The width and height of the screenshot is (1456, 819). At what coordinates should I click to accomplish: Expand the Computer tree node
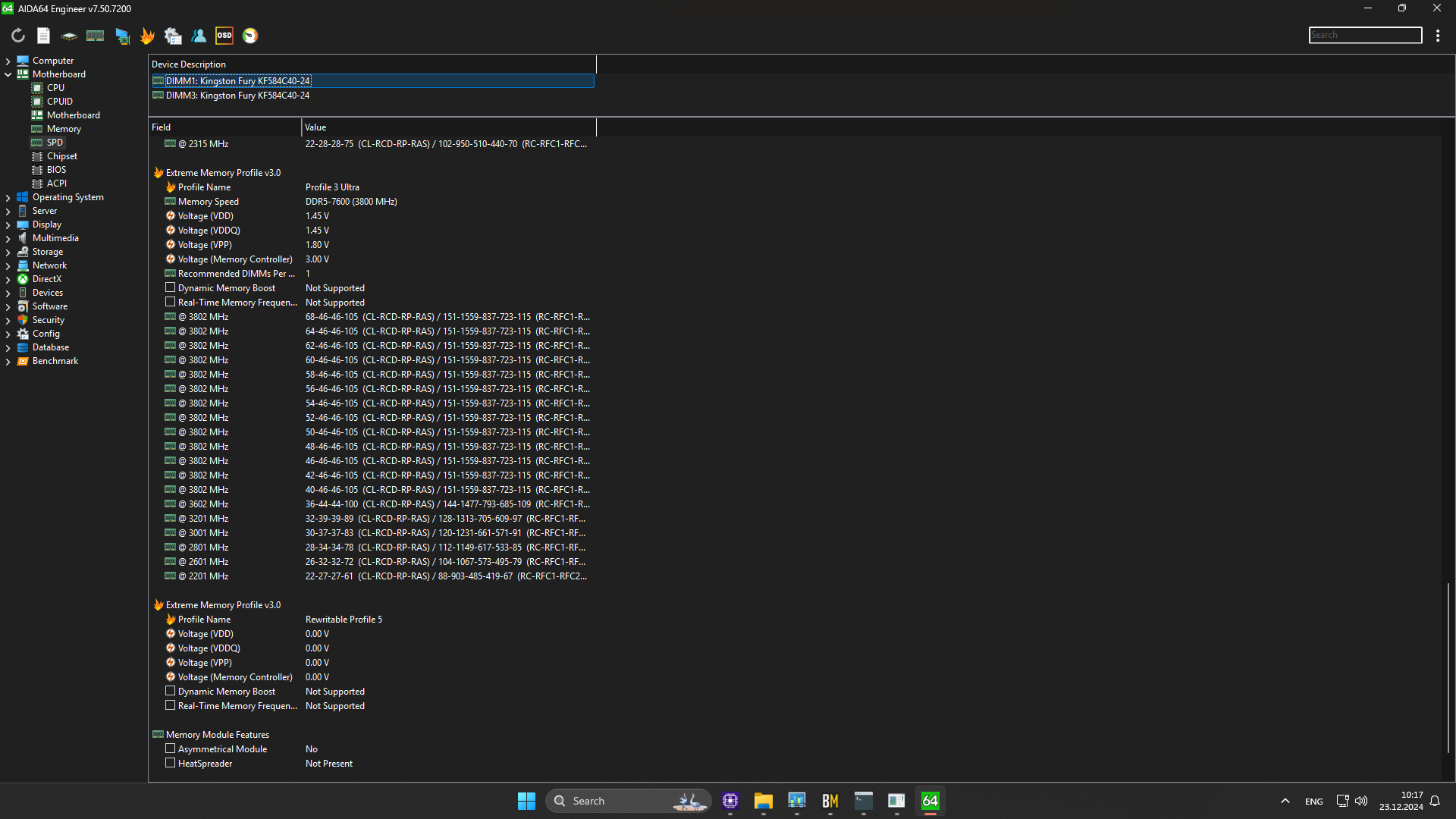tap(8, 61)
